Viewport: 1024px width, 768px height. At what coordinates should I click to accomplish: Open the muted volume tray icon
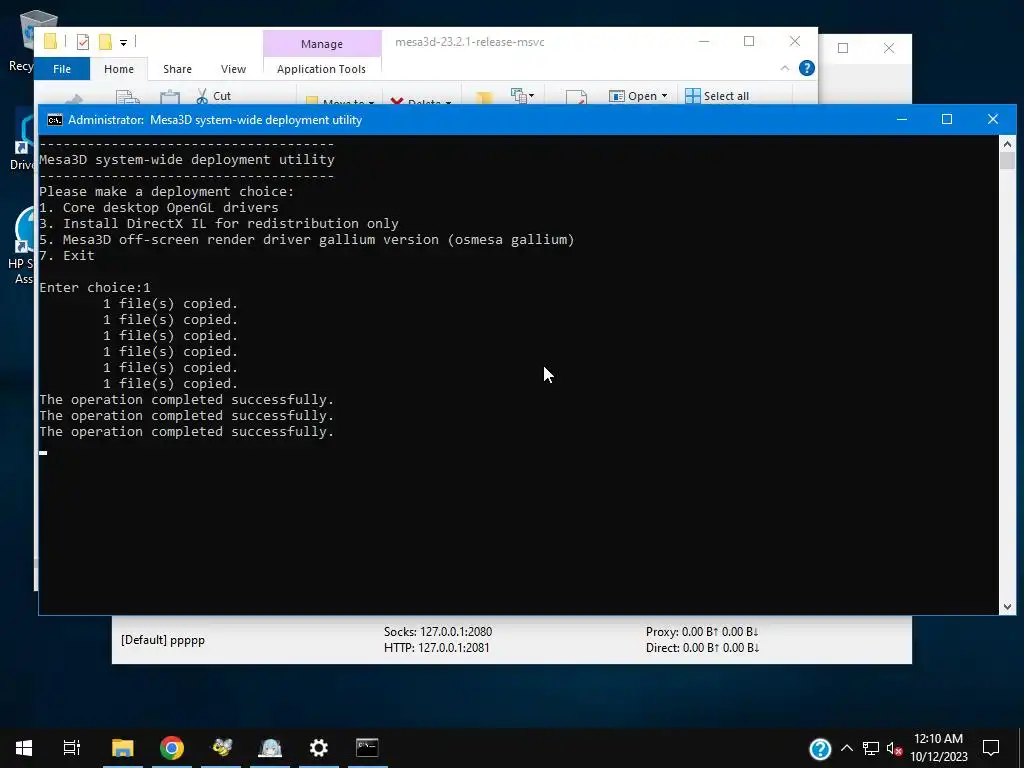[x=895, y=748]
